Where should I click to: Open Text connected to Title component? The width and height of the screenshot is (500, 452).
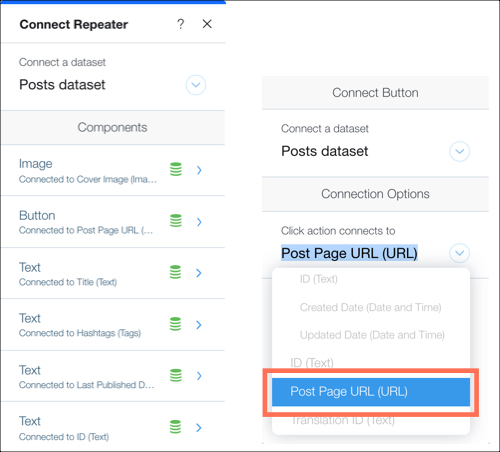[113, 273]
